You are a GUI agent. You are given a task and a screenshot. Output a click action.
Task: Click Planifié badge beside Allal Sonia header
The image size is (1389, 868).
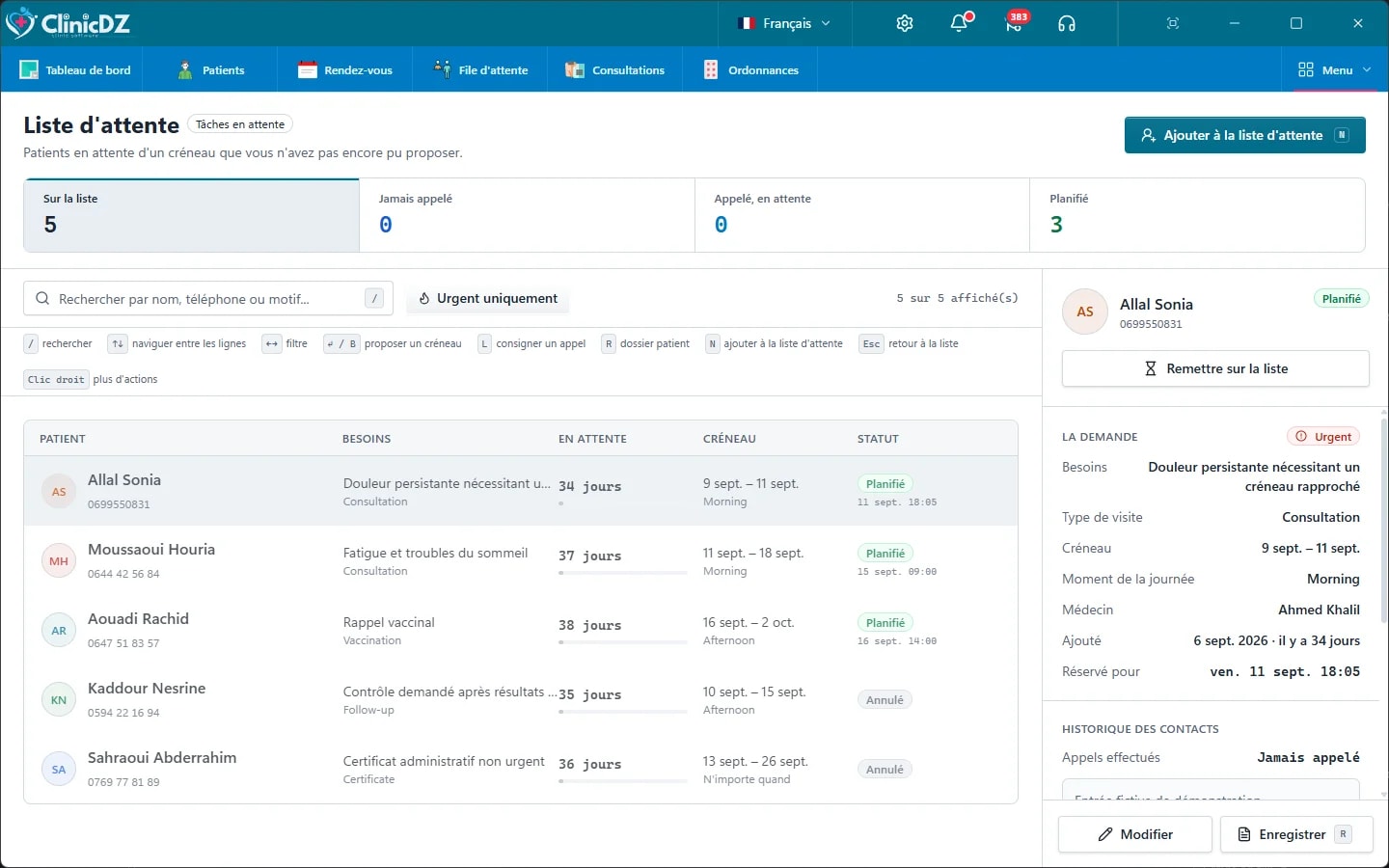click(1342, 299)
